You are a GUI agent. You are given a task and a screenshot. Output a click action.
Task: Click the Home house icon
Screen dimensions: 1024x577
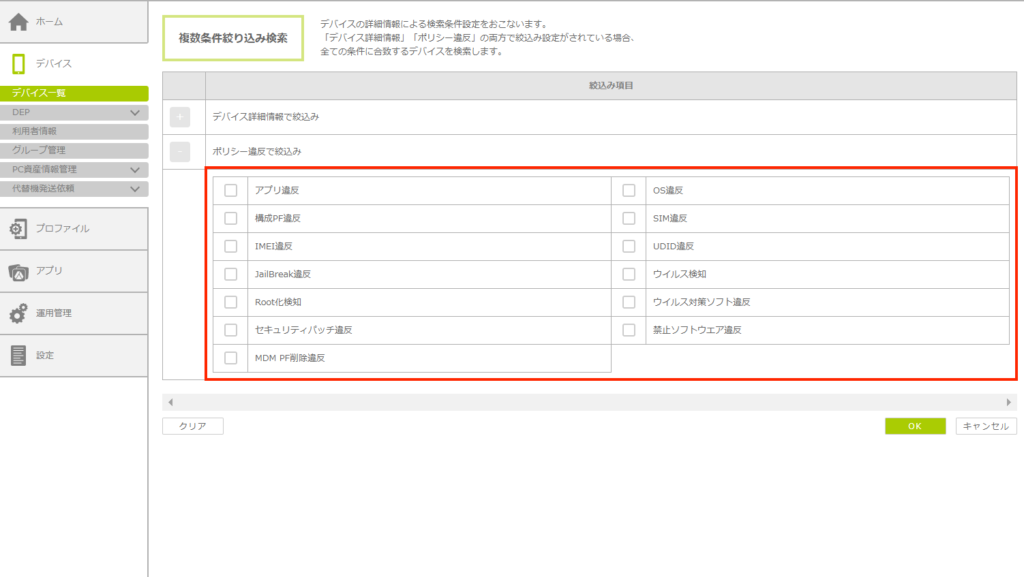(x=18, y=21)
